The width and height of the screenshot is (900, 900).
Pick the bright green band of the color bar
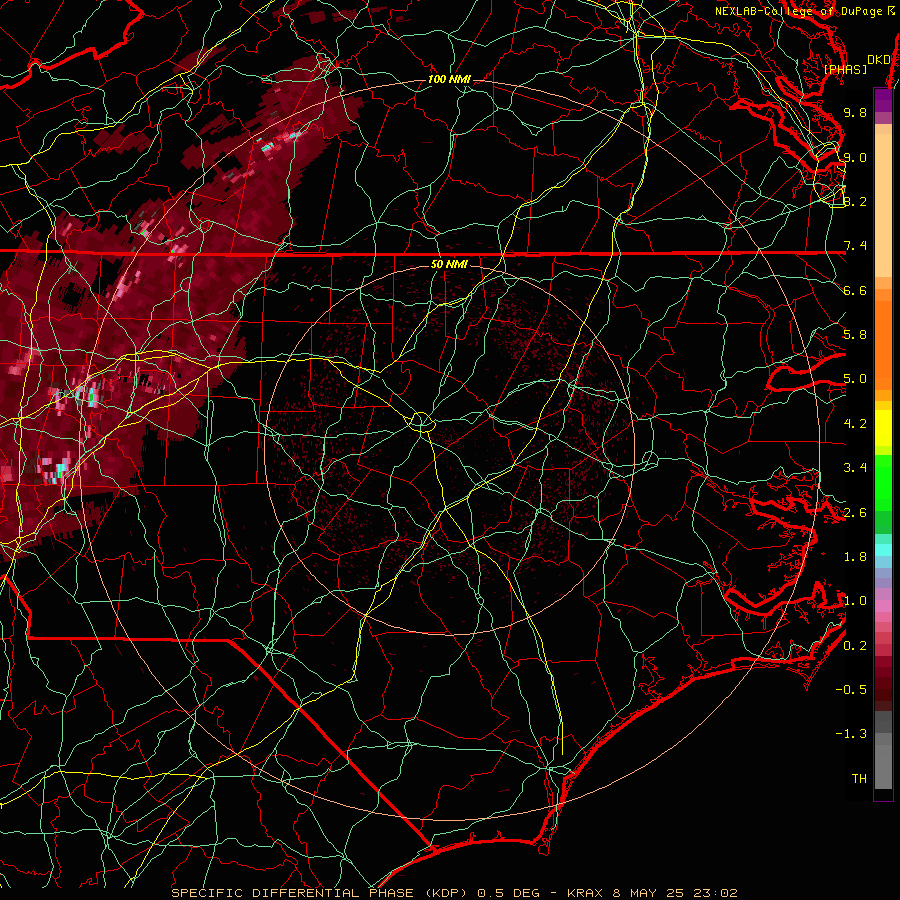coord(883,482)
